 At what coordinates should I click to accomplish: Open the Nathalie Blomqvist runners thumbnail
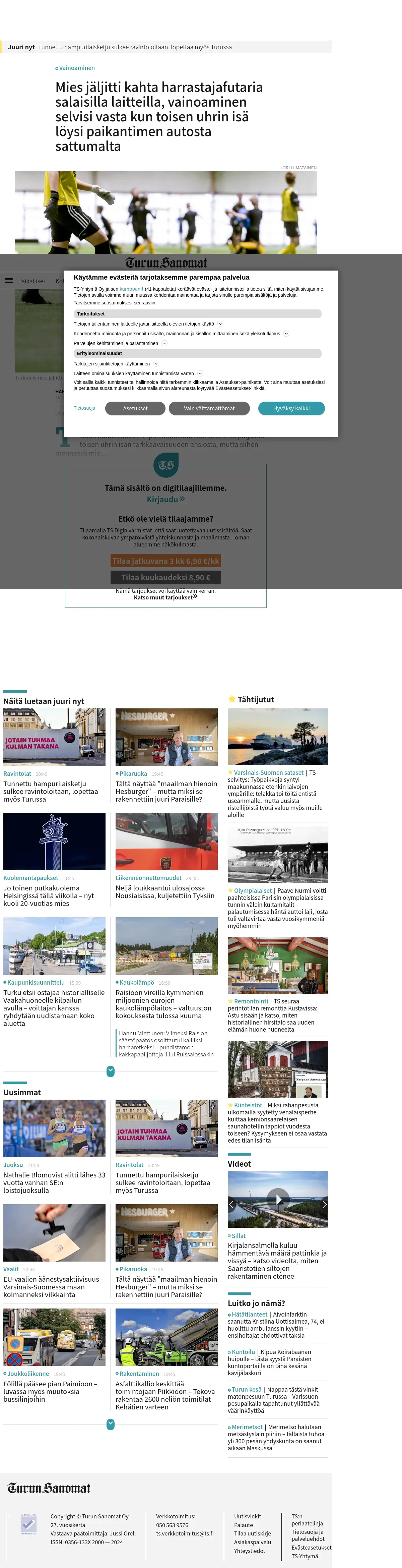point(54,1128)
